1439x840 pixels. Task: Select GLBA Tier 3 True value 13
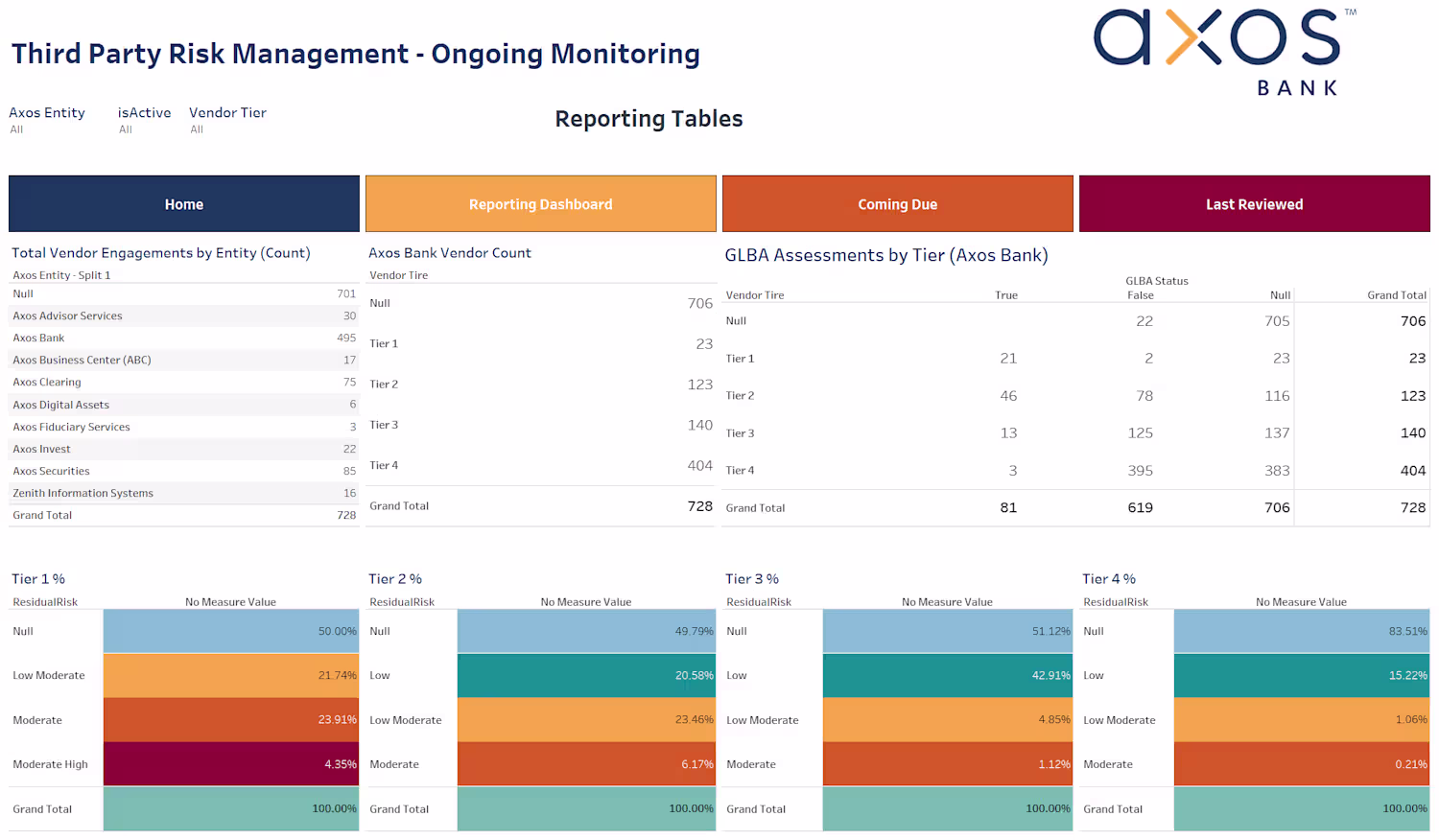(1008, 432)
